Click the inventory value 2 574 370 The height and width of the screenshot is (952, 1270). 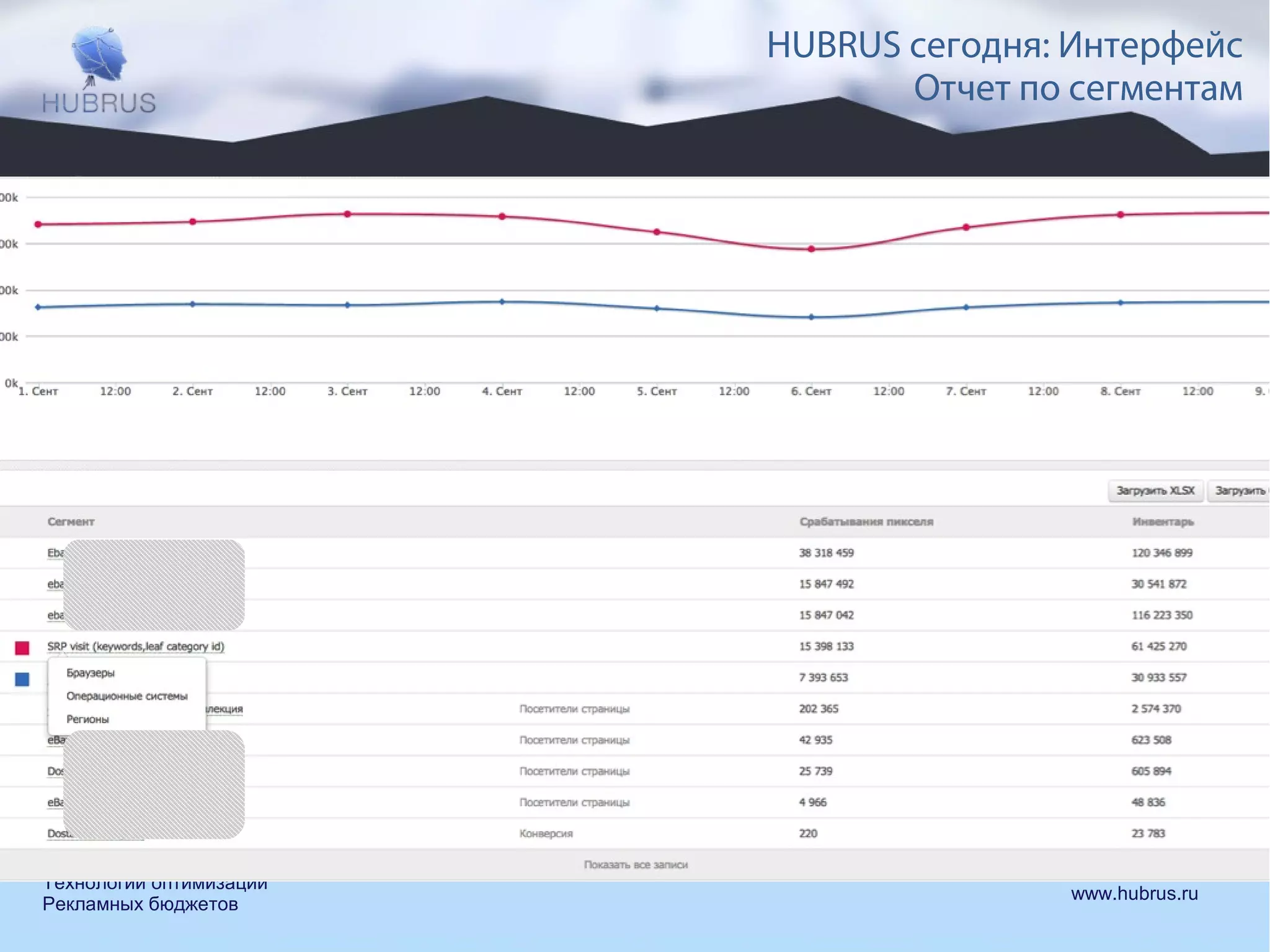point(1156,708)
